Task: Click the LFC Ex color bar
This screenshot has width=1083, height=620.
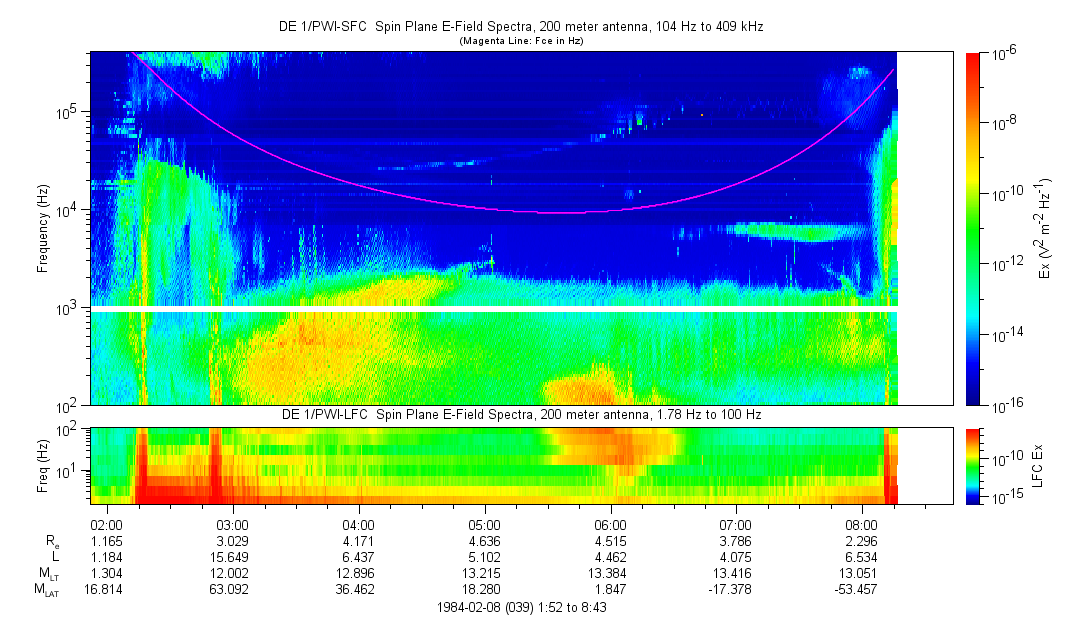Action: pyautogui.click(x=973, y=466)
